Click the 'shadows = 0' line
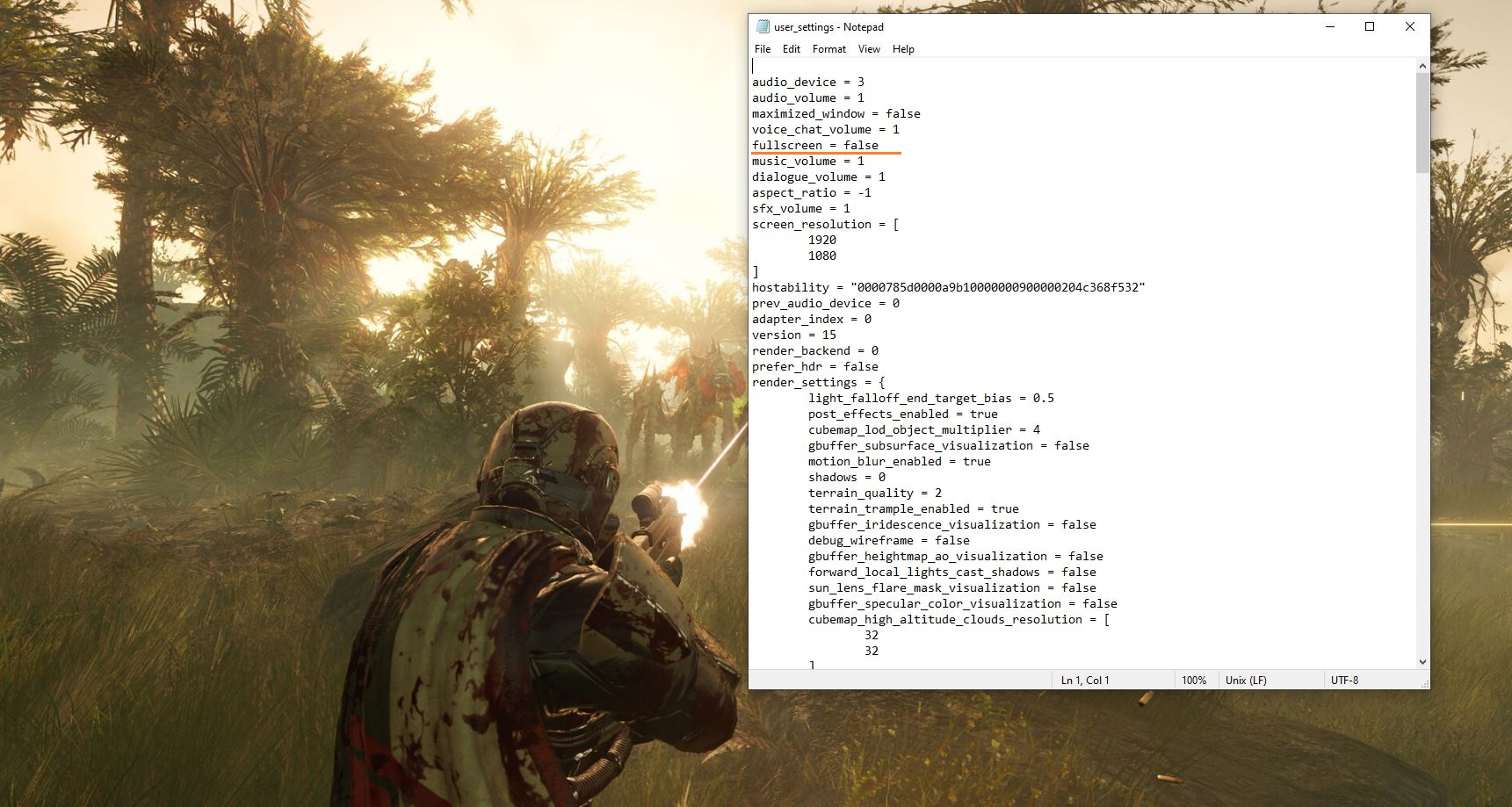This screenshot has height=807, width=1512. click(847, 477)
